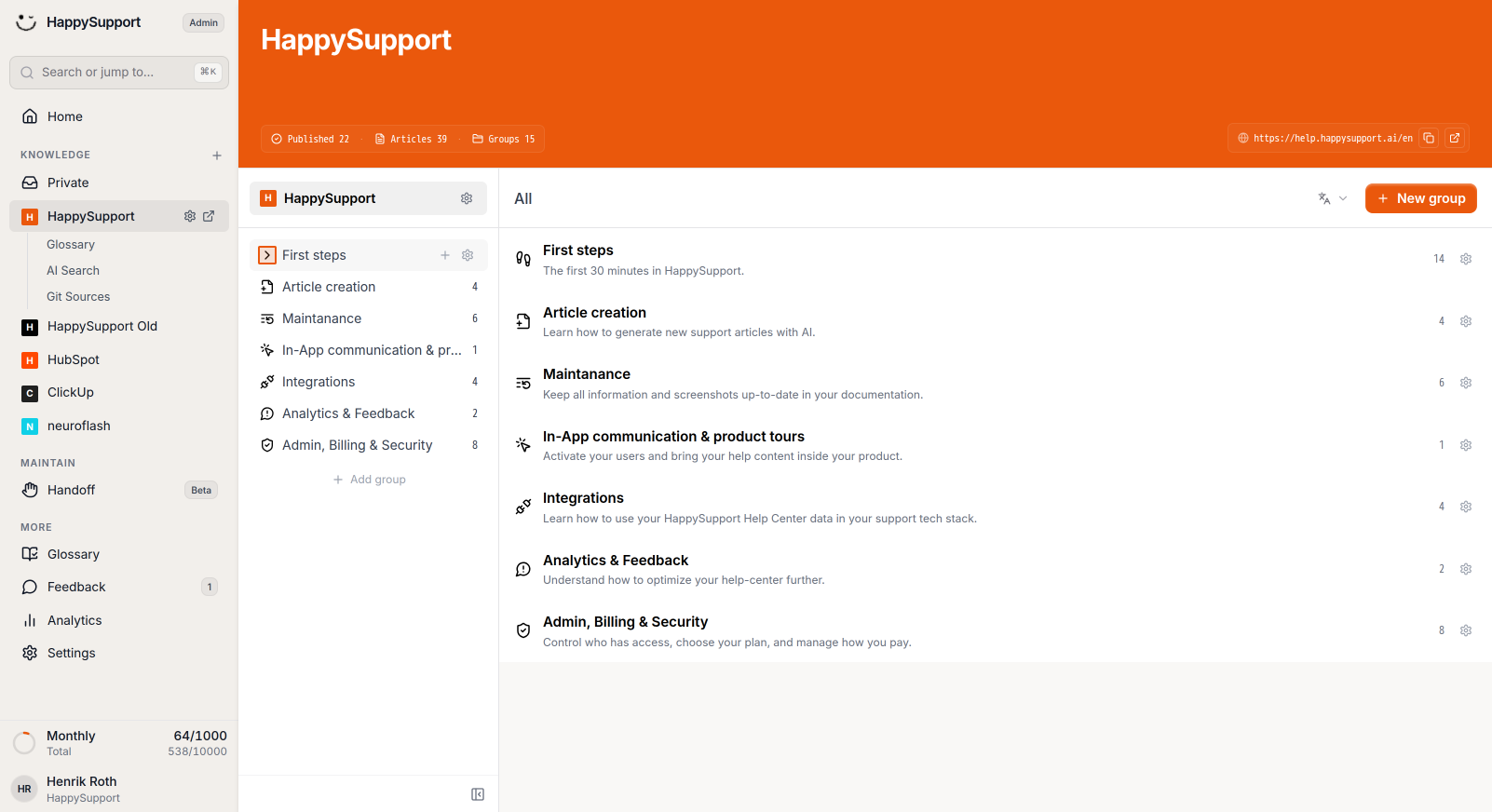Viewport: 1492px width, 812px height.
Task: Open Glossary under HappySupport
Action: (71, 245)
